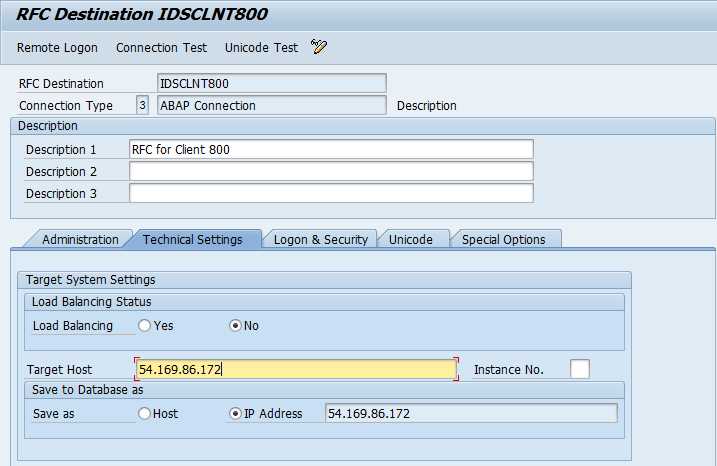Click the saved IP Address value field
Viewport: 717px width, 466px height.
click(471, 413)
